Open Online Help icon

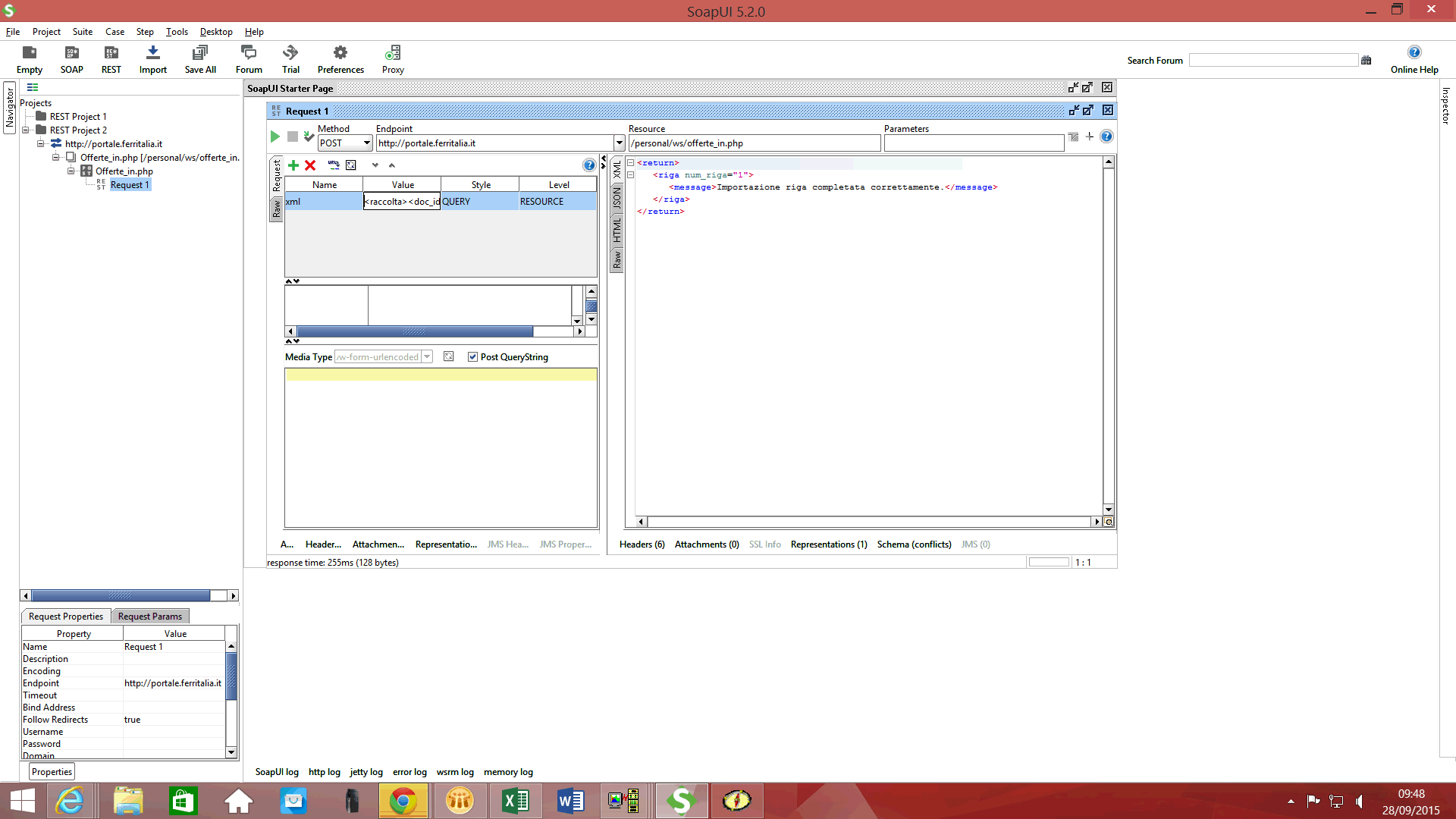[x=1414, y=52]
